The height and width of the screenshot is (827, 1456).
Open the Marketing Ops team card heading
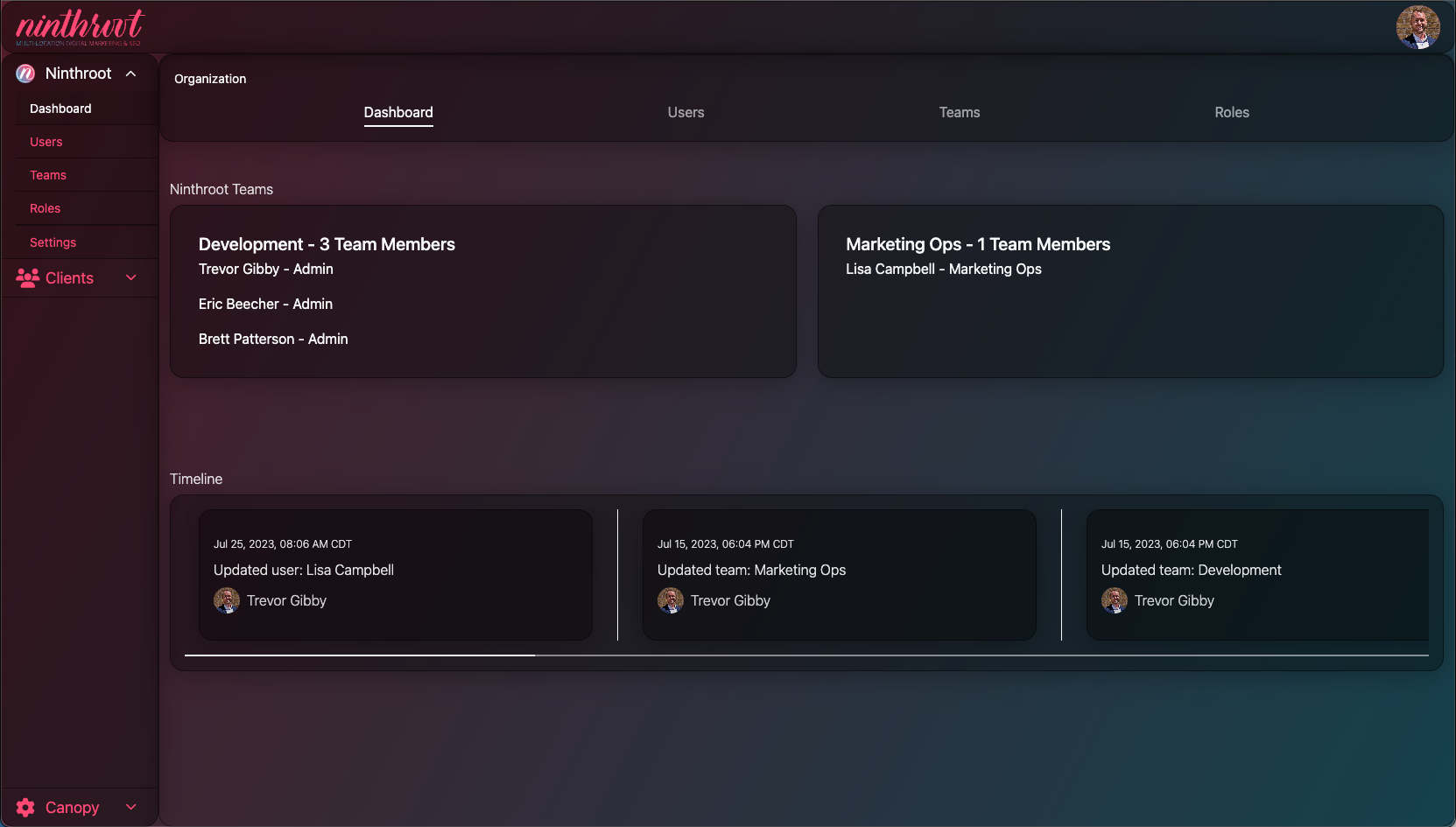(x=978, y=244)
